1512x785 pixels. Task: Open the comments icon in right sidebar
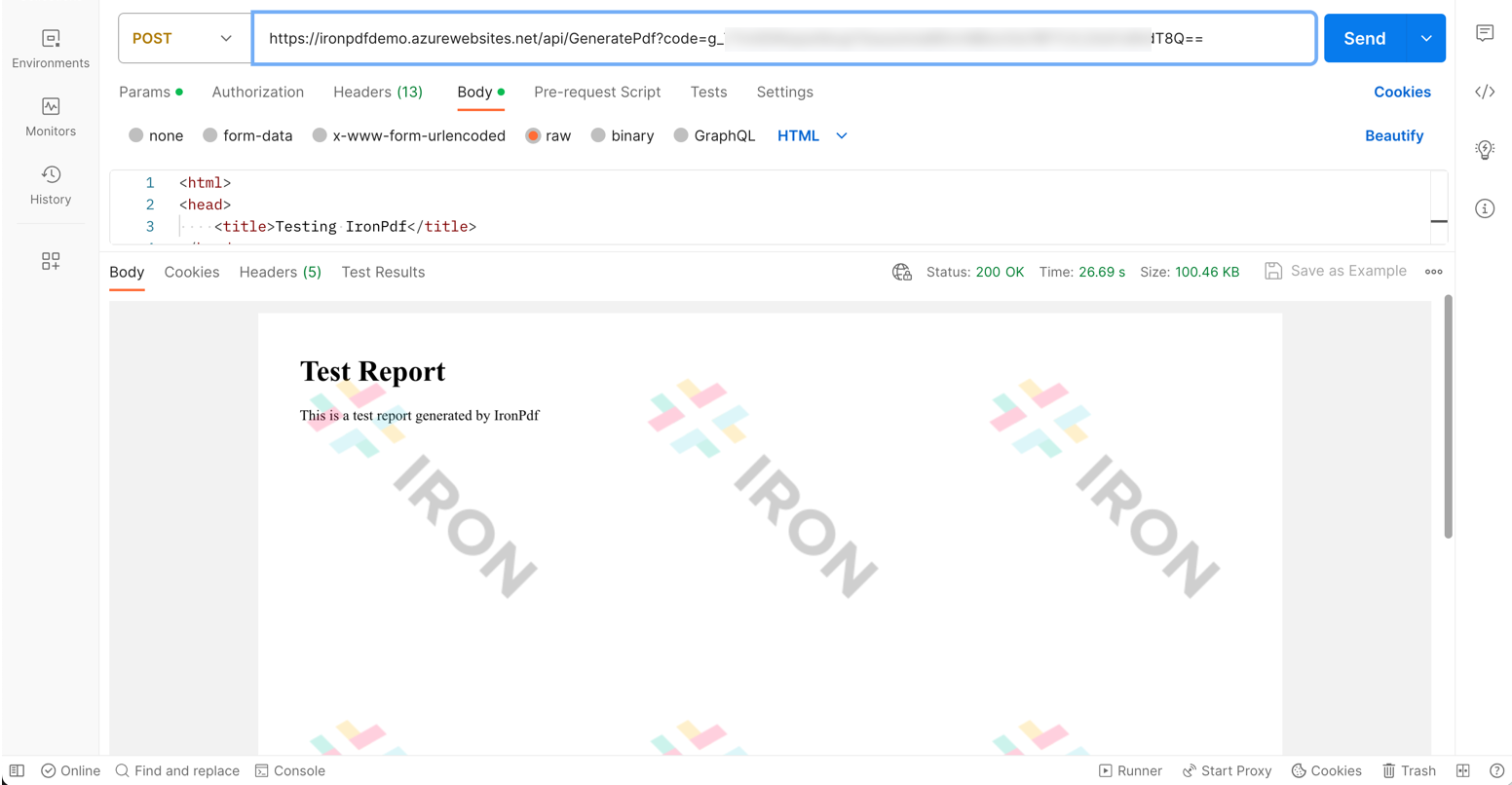click(1485, 33)
